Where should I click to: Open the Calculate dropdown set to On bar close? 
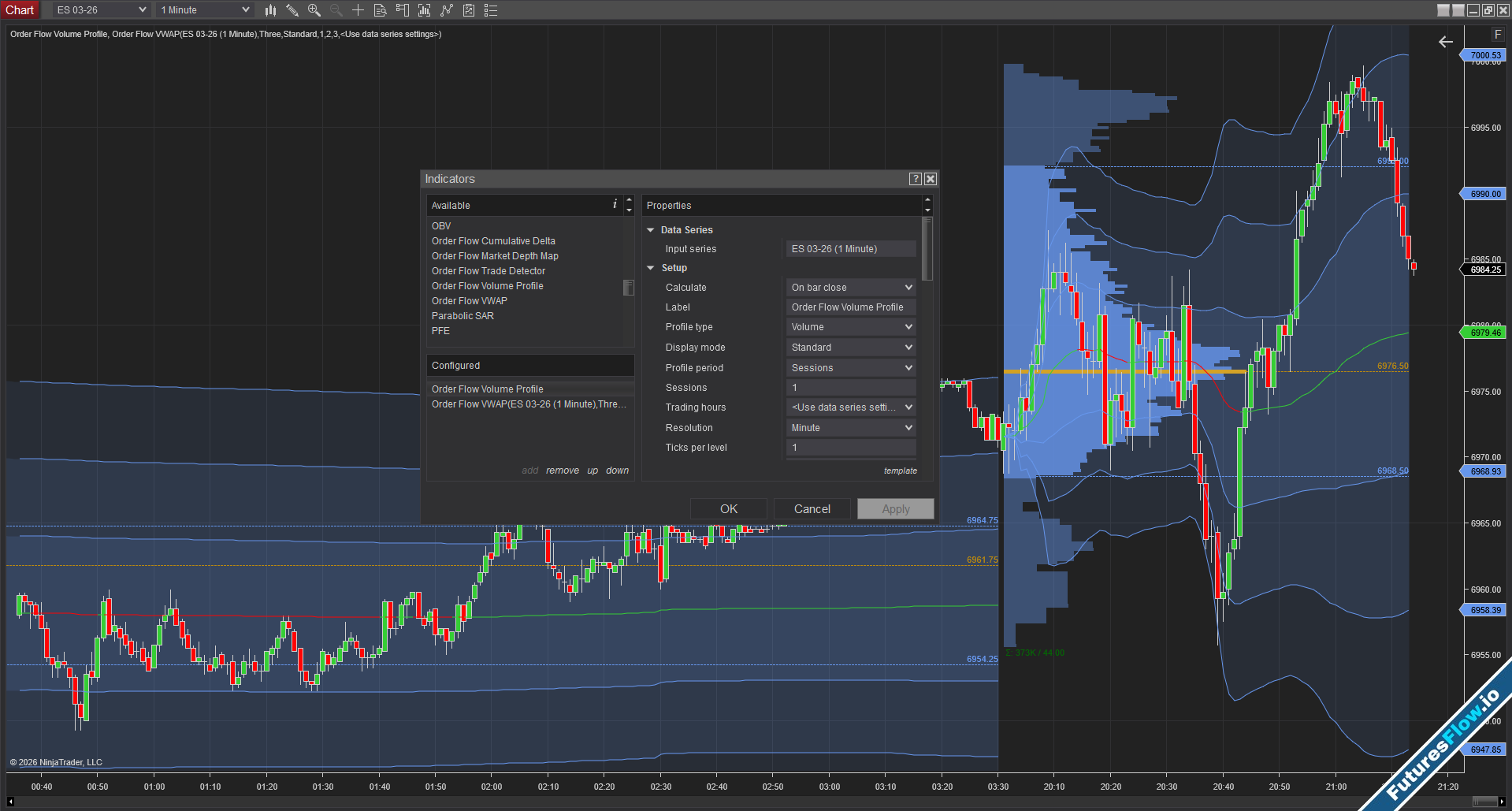tap(851, 288)
